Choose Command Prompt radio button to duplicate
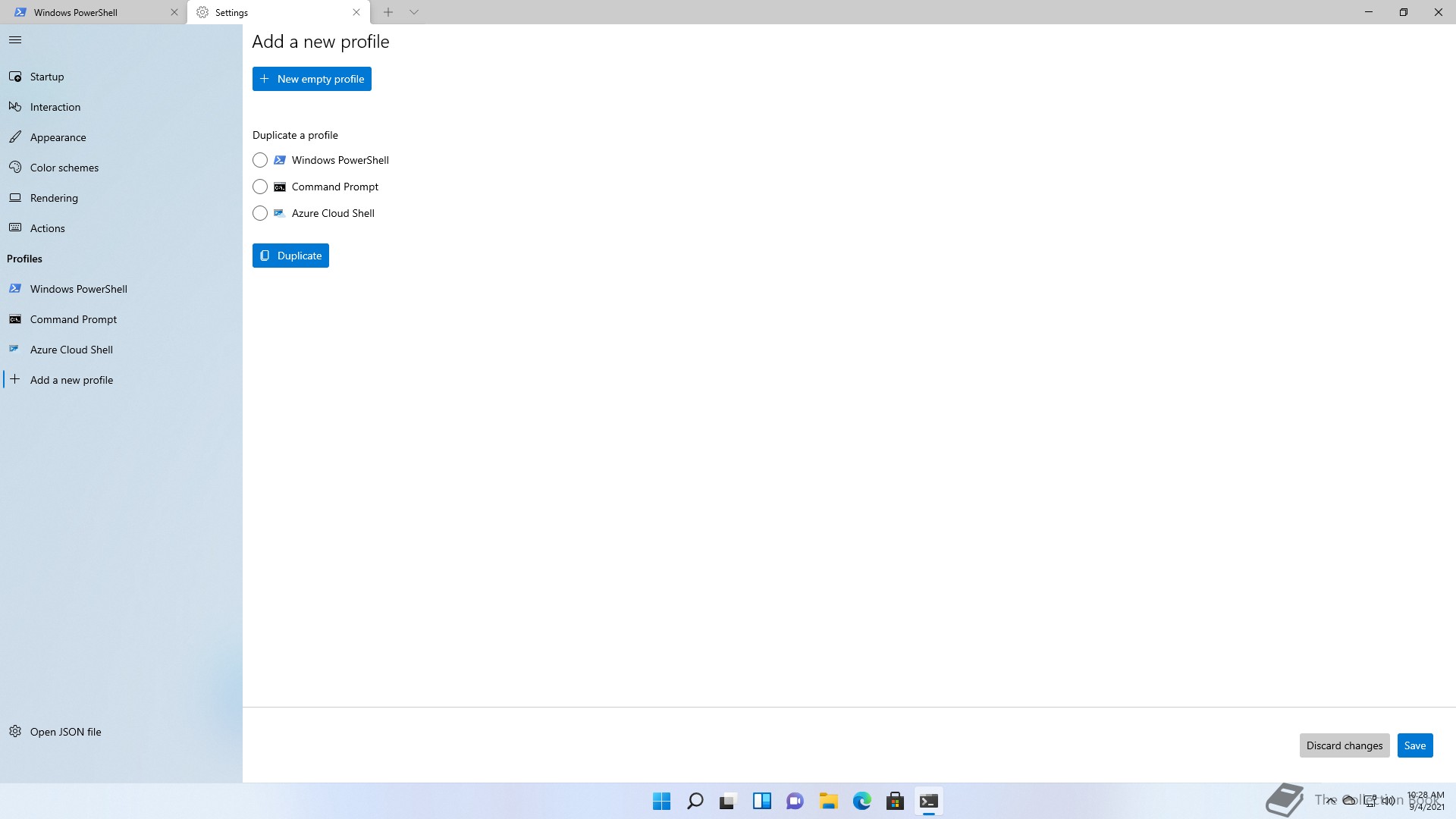The width and height of the screenshot is (1456, 819). coord(260,187)
